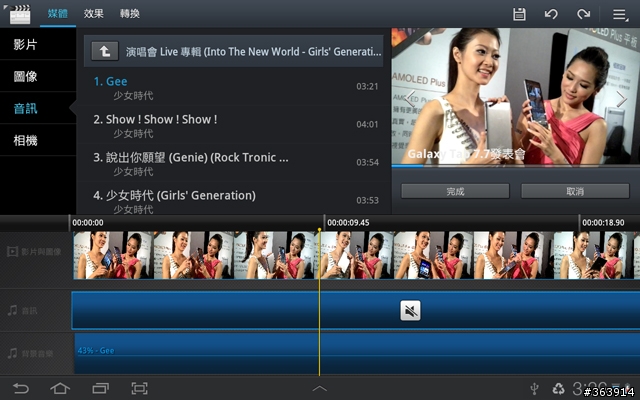Choose song 1. Gee
This screenshot has height=400, width=640.
[233, 87]
